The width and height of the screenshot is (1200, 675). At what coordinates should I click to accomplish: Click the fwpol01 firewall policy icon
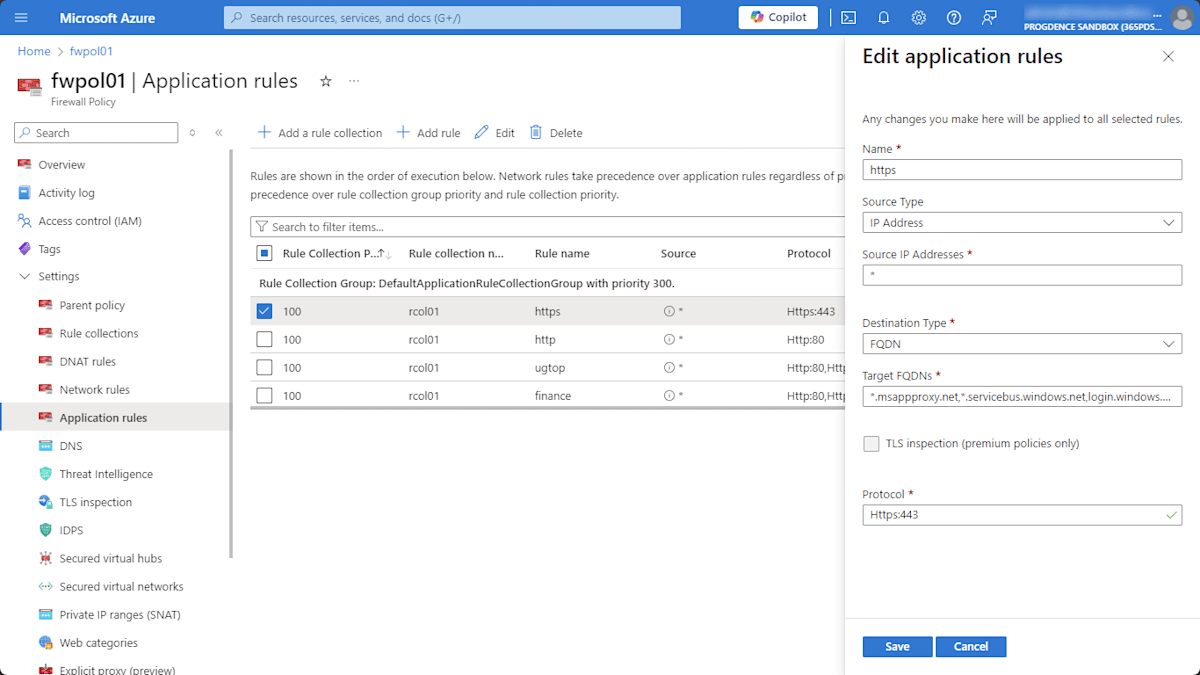30,86
